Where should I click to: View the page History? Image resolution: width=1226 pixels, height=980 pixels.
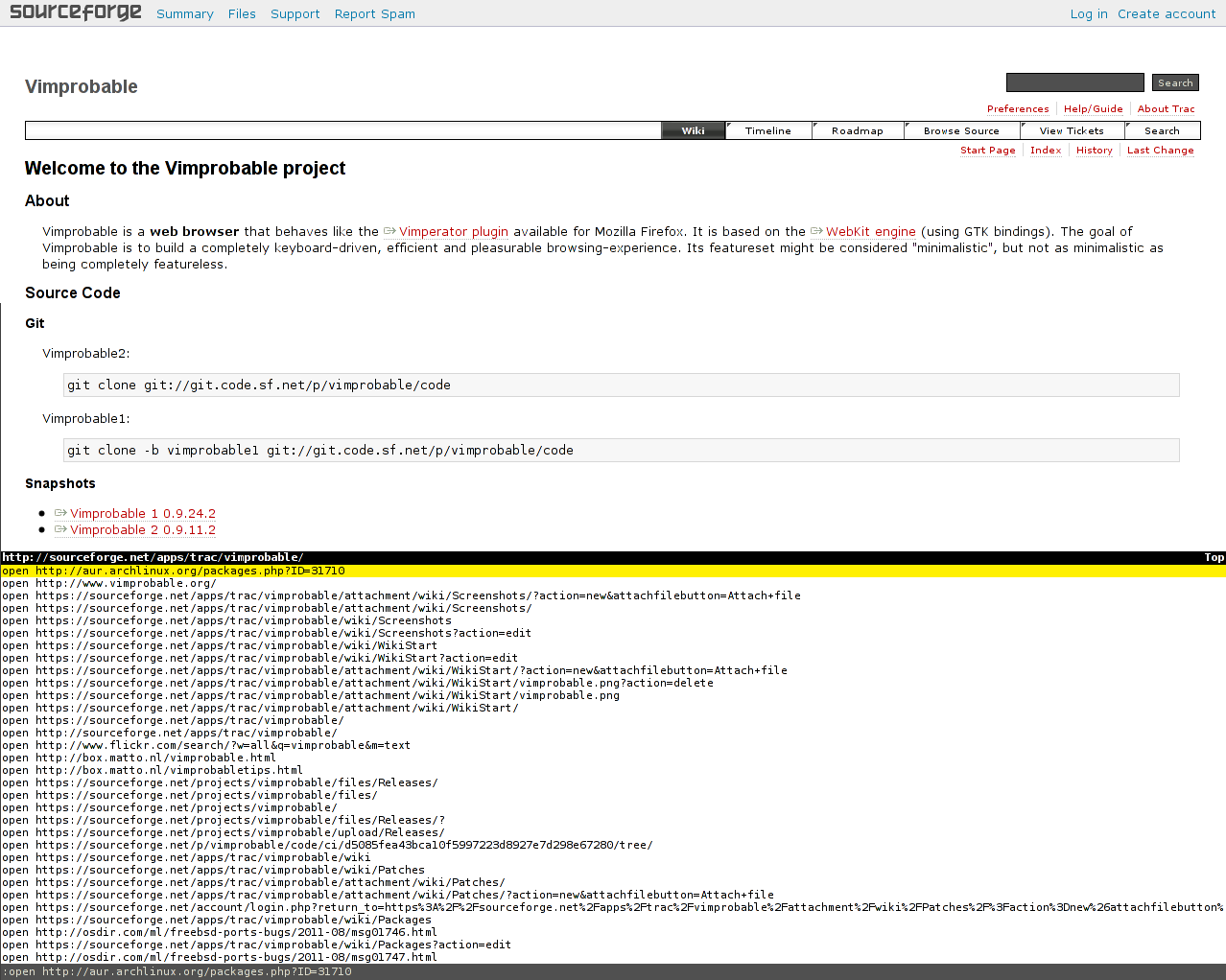[1094, 150]
